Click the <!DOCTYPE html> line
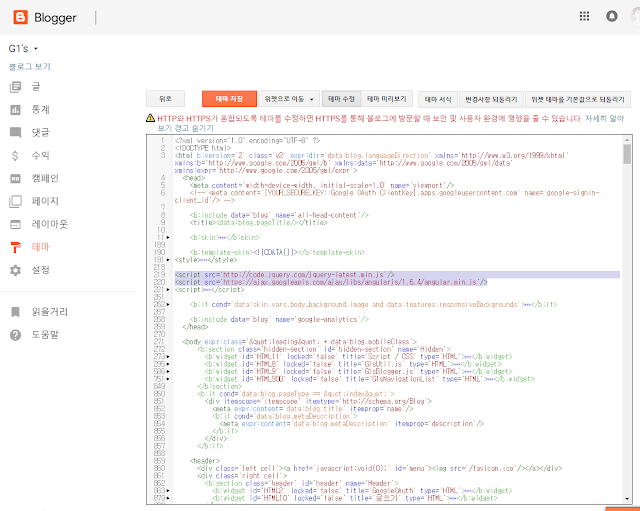640x511 pixels. (x=203, y=148)
